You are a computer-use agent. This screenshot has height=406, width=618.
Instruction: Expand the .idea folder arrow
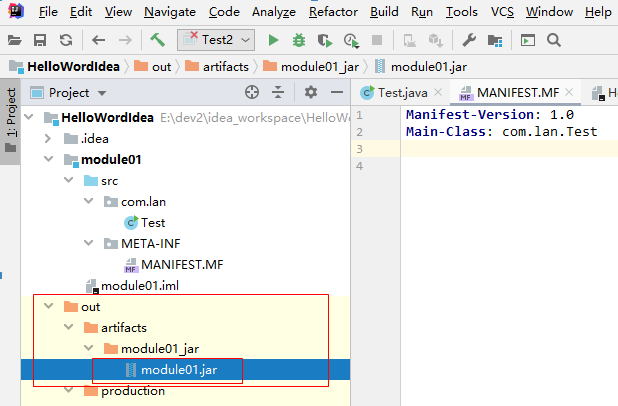[x=48, y=138]
